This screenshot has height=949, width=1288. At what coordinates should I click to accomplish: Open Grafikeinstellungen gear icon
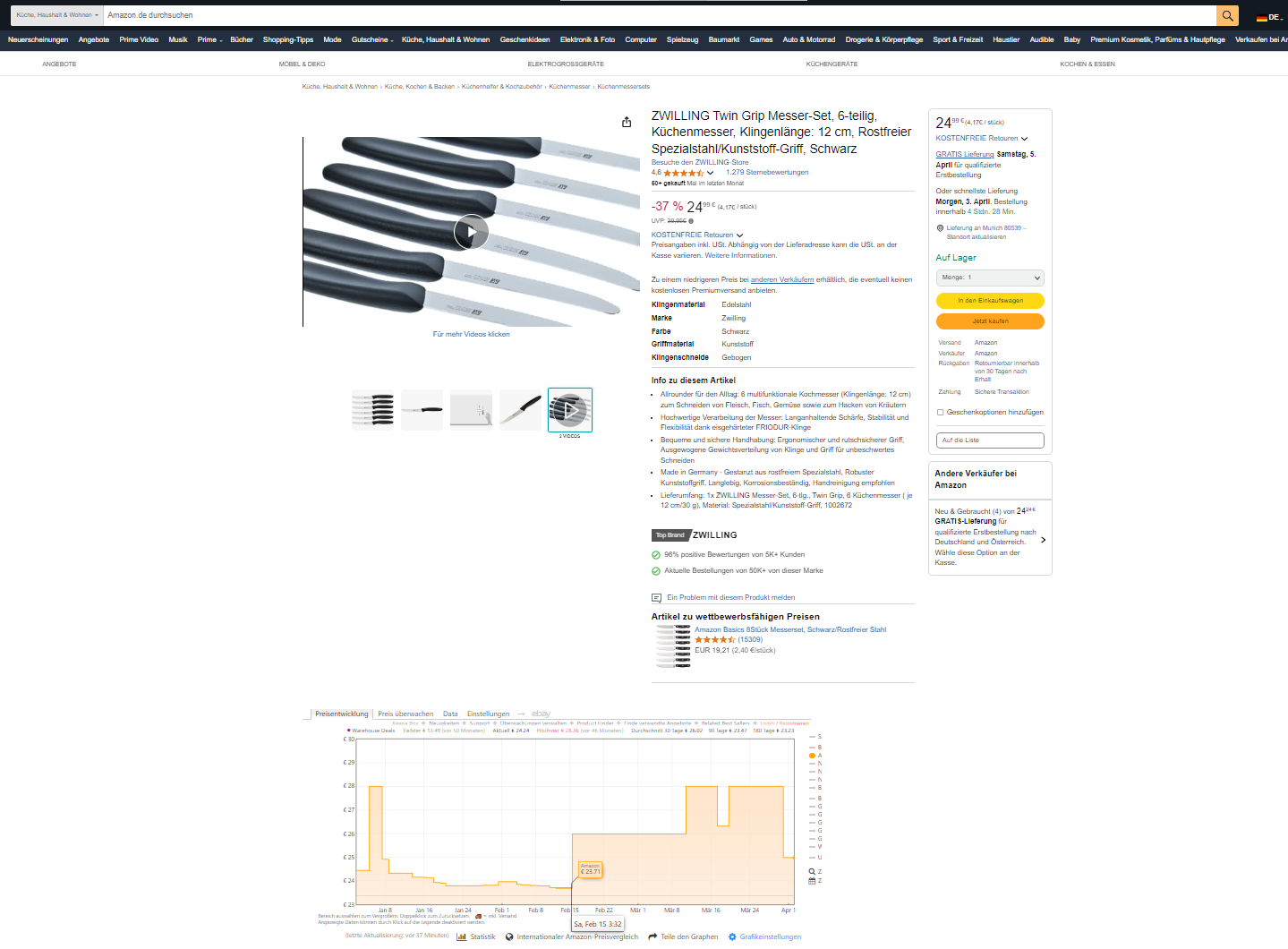click(732, 936)
